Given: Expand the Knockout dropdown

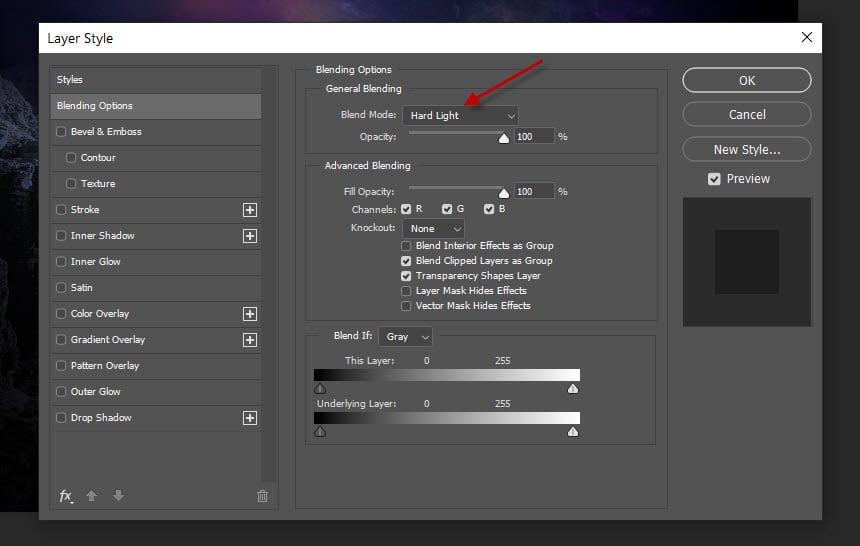Looking at the screenshot, I should pyautogui.click(x=435, y=229).
